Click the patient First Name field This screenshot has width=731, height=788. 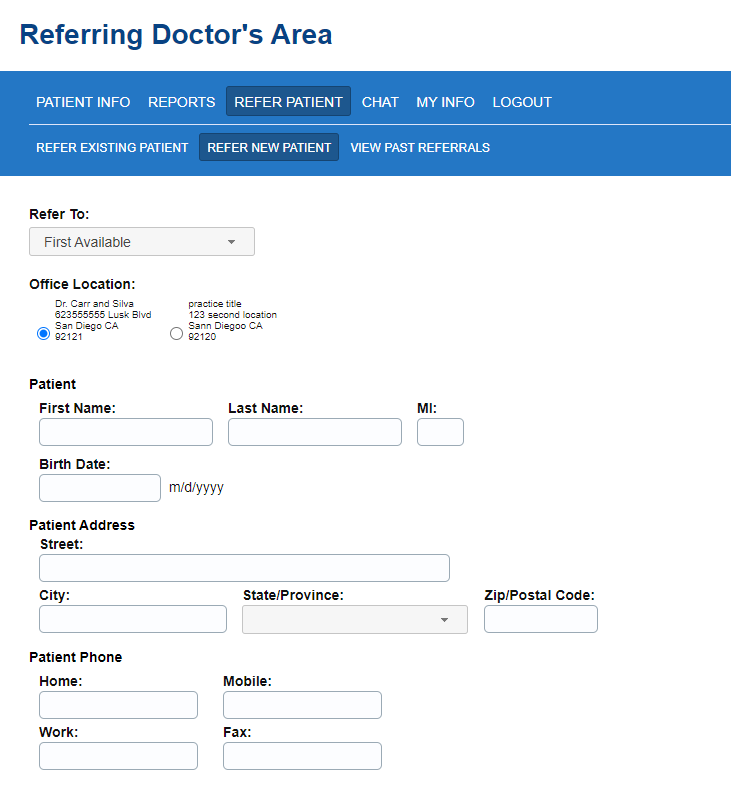126,432
